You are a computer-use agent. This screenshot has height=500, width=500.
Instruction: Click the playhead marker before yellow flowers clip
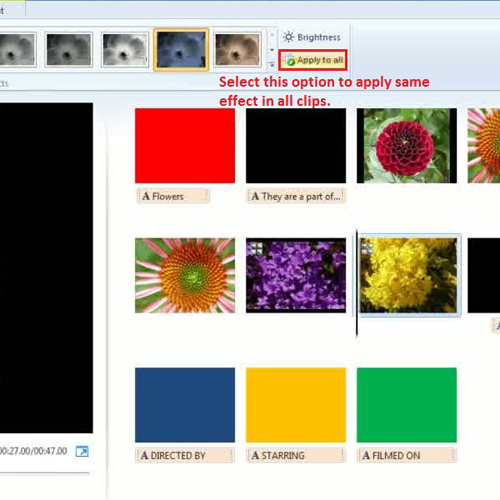click(x=357, y=283)
